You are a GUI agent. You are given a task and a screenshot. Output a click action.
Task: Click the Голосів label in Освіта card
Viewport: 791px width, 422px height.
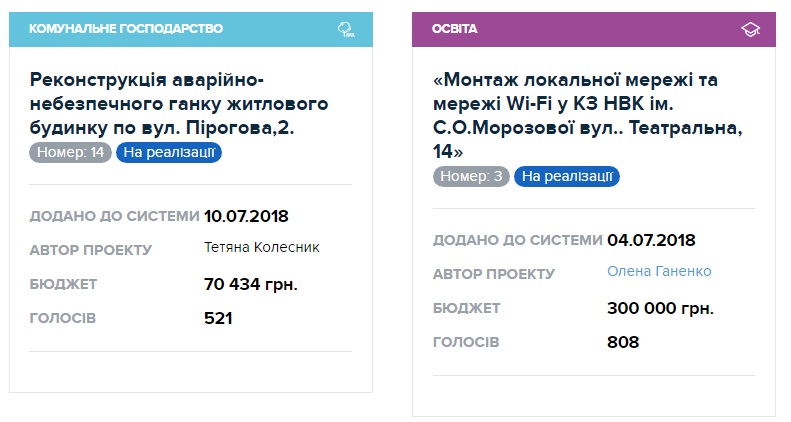pyautogui.click(x=466, y=342)
